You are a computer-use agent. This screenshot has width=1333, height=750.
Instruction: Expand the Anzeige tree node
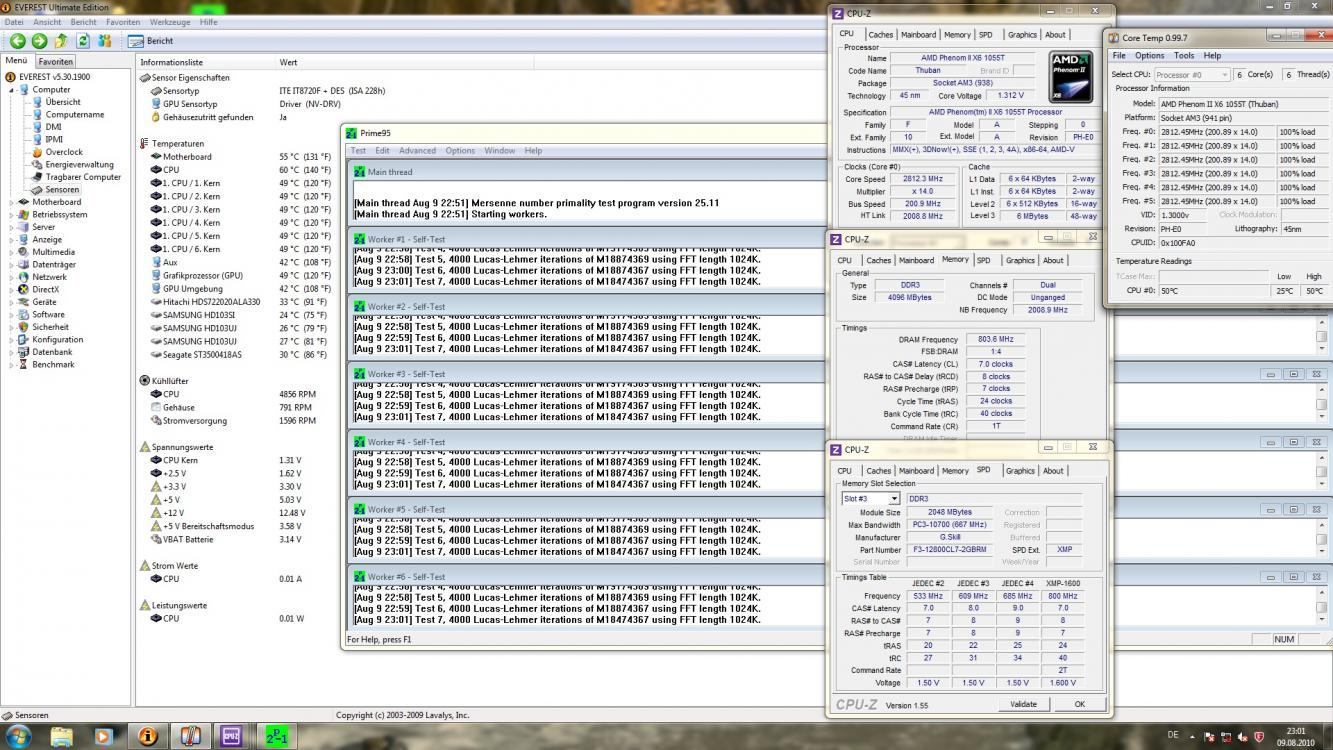(x=12, y=239)
